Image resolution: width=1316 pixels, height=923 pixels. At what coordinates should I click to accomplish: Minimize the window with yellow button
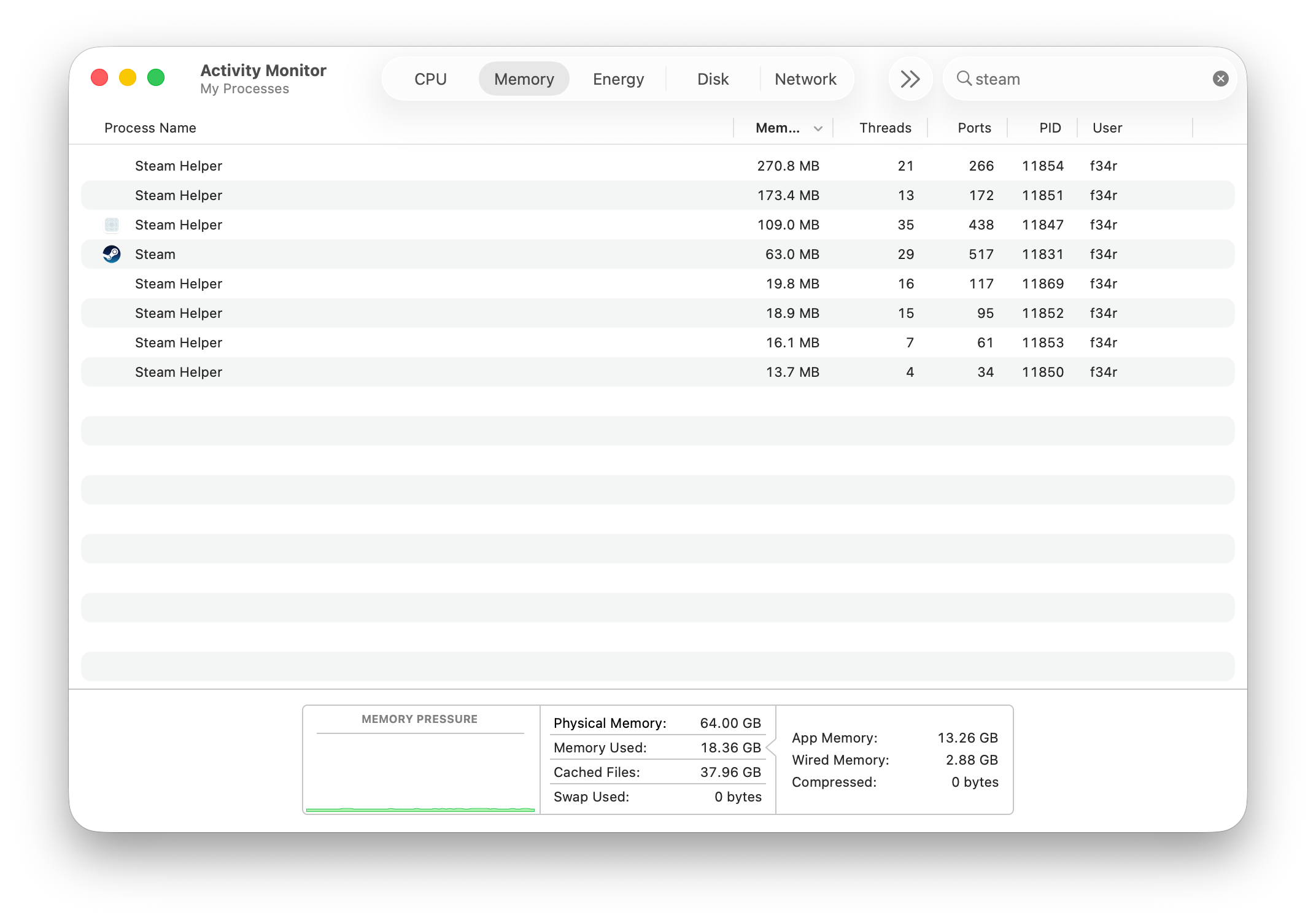128,77
